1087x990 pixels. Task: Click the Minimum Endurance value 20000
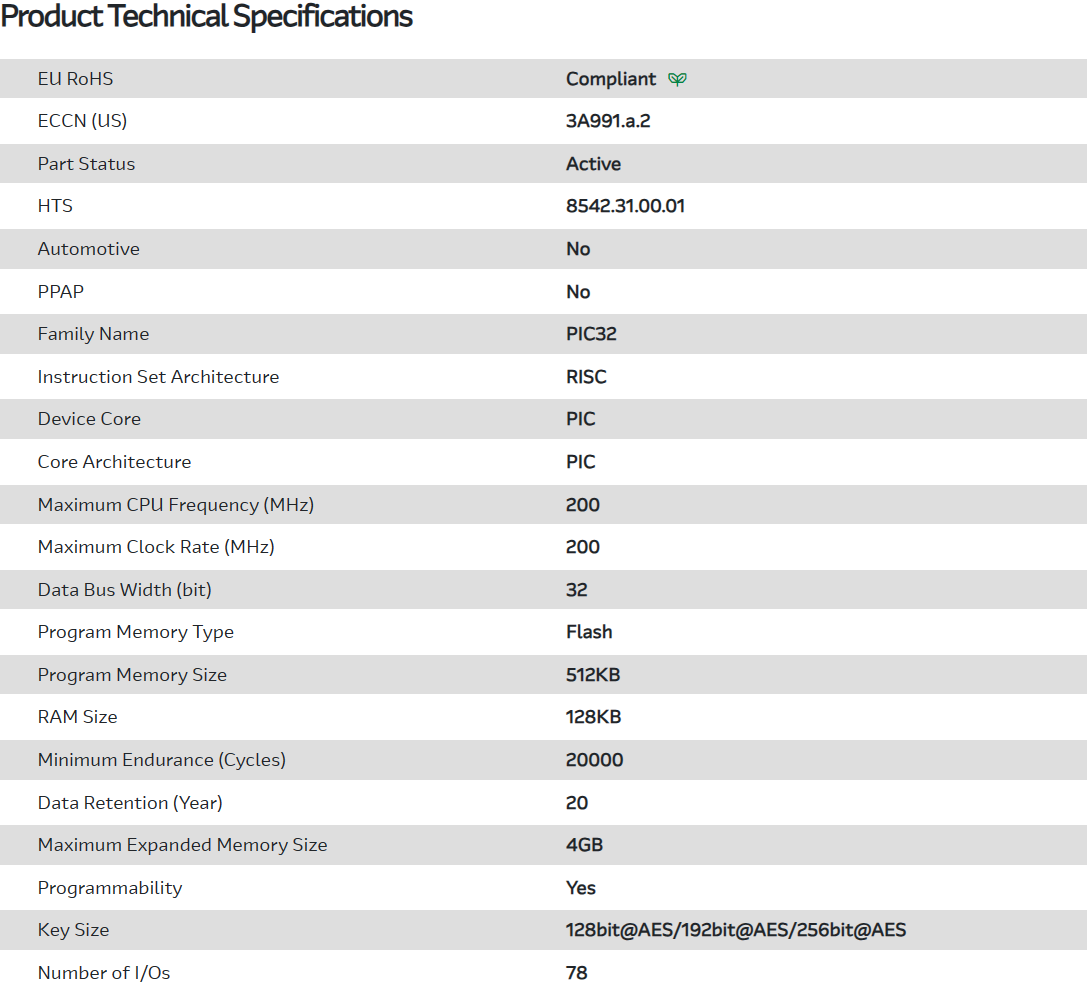pyautogui.click(x=594, y=760)
